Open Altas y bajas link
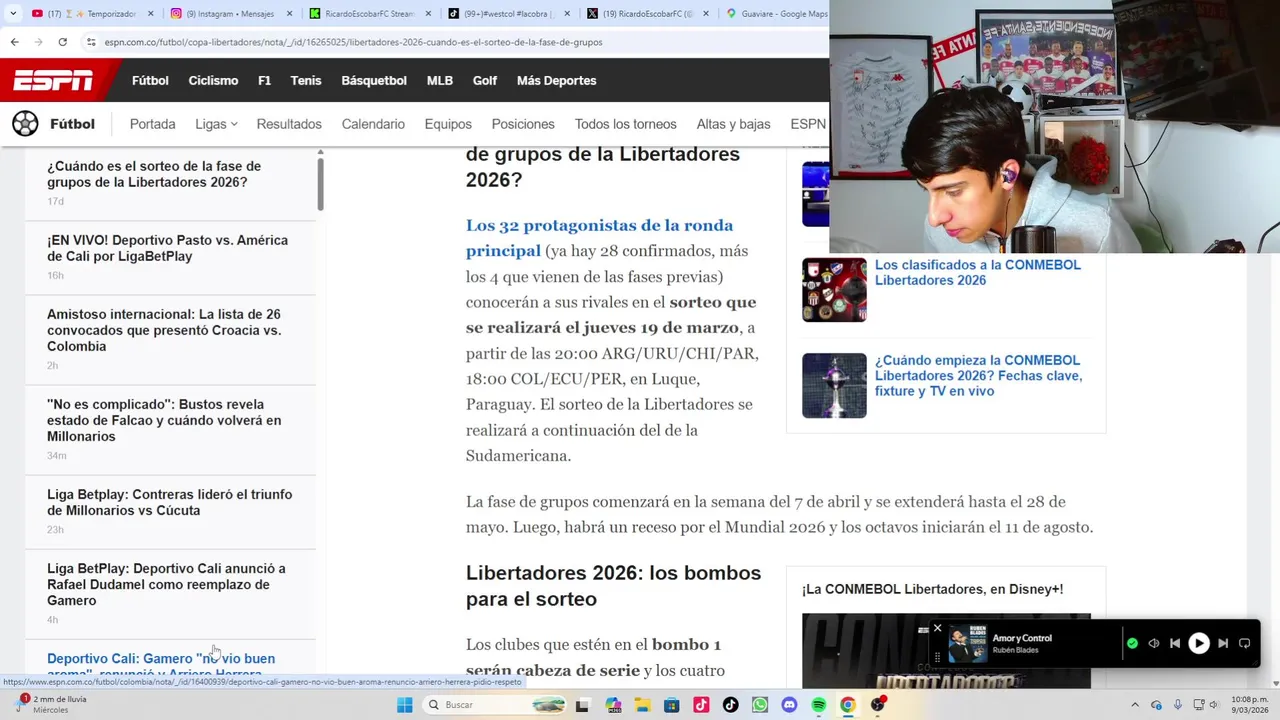Image resolution: width=1280 pixels, height=720 pixels. click(x=733, y=124)
